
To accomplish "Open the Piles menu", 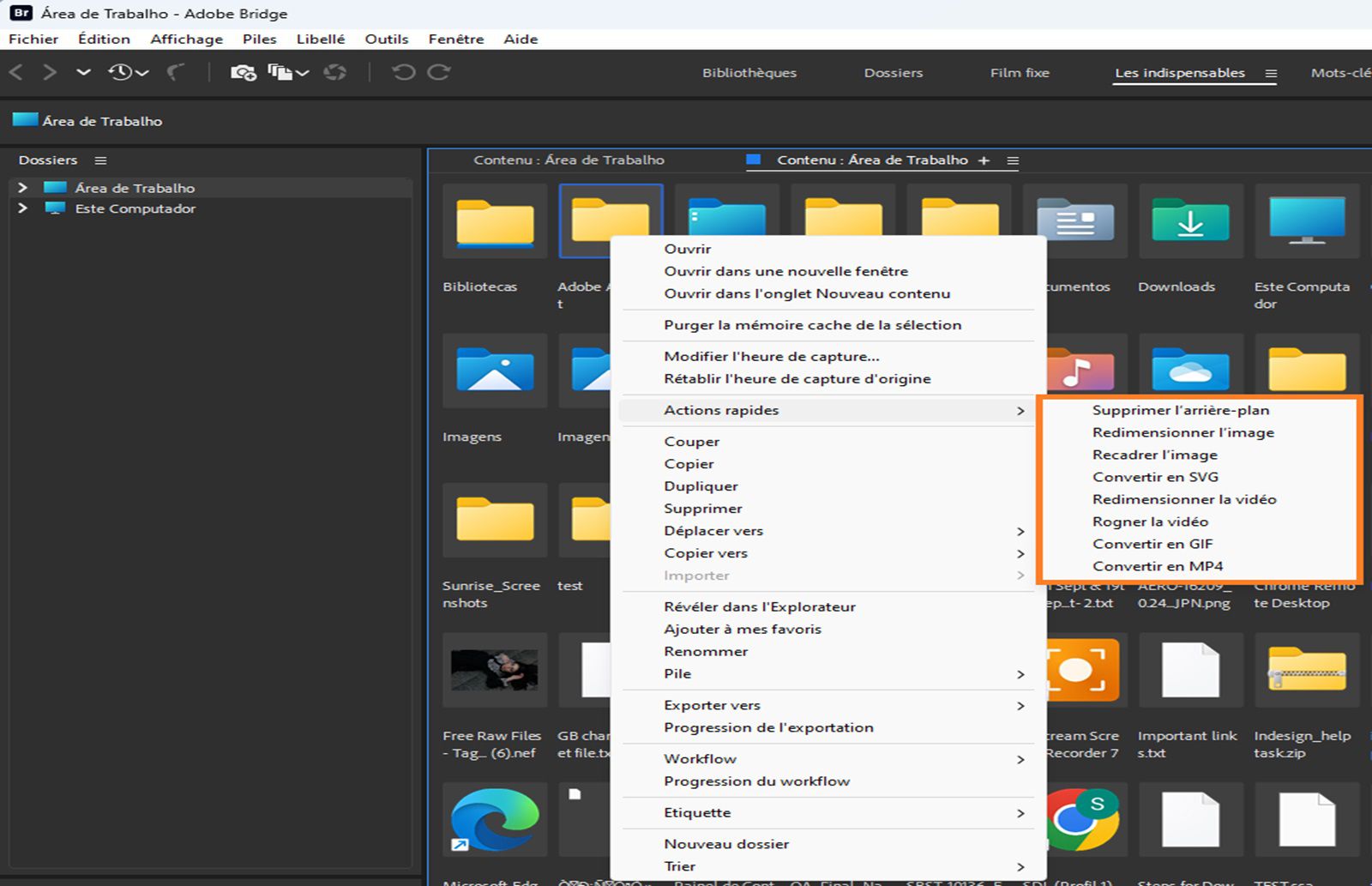I will [x=259, y=39].
